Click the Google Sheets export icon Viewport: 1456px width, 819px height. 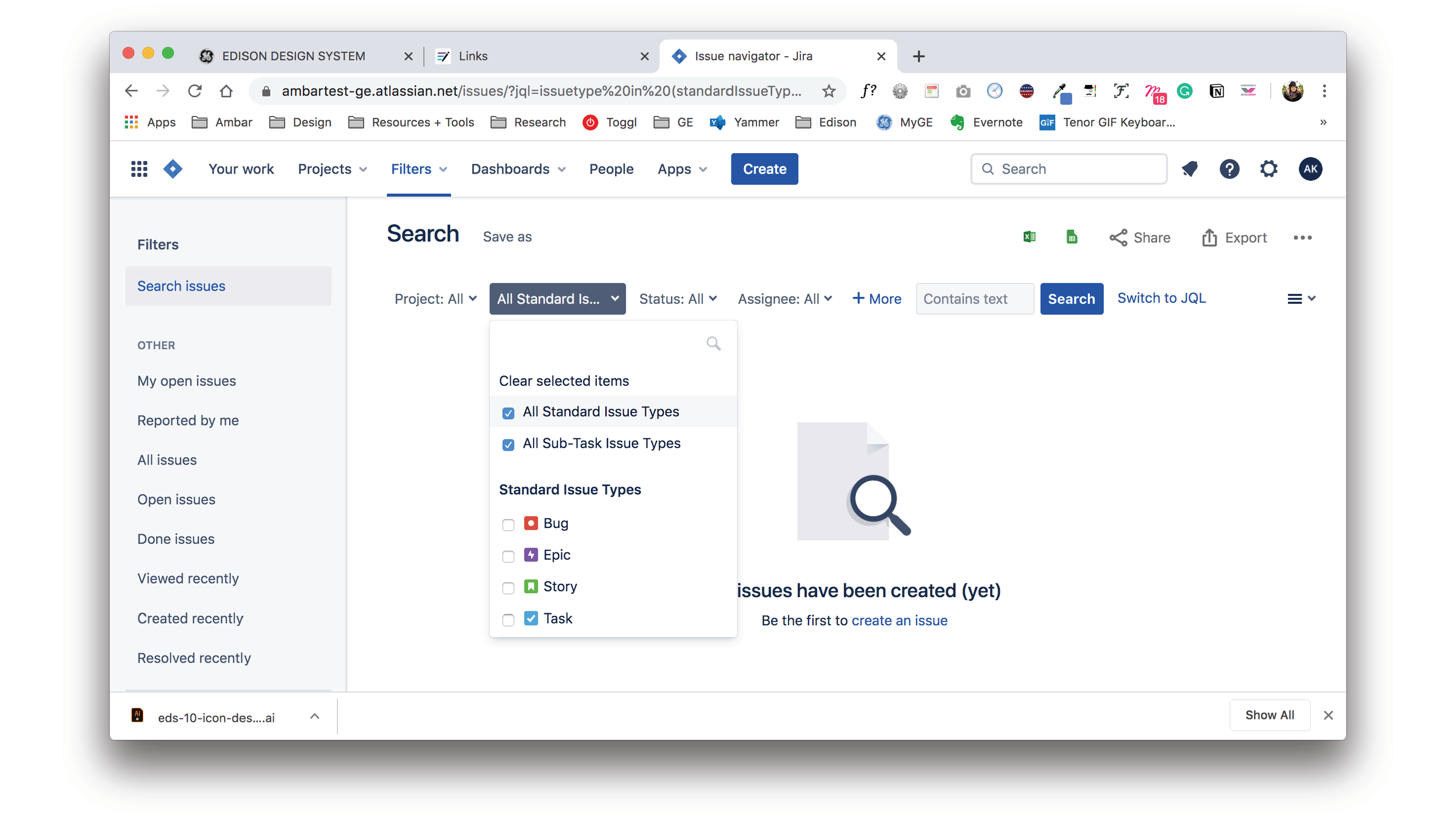(x=1072, y=237)
